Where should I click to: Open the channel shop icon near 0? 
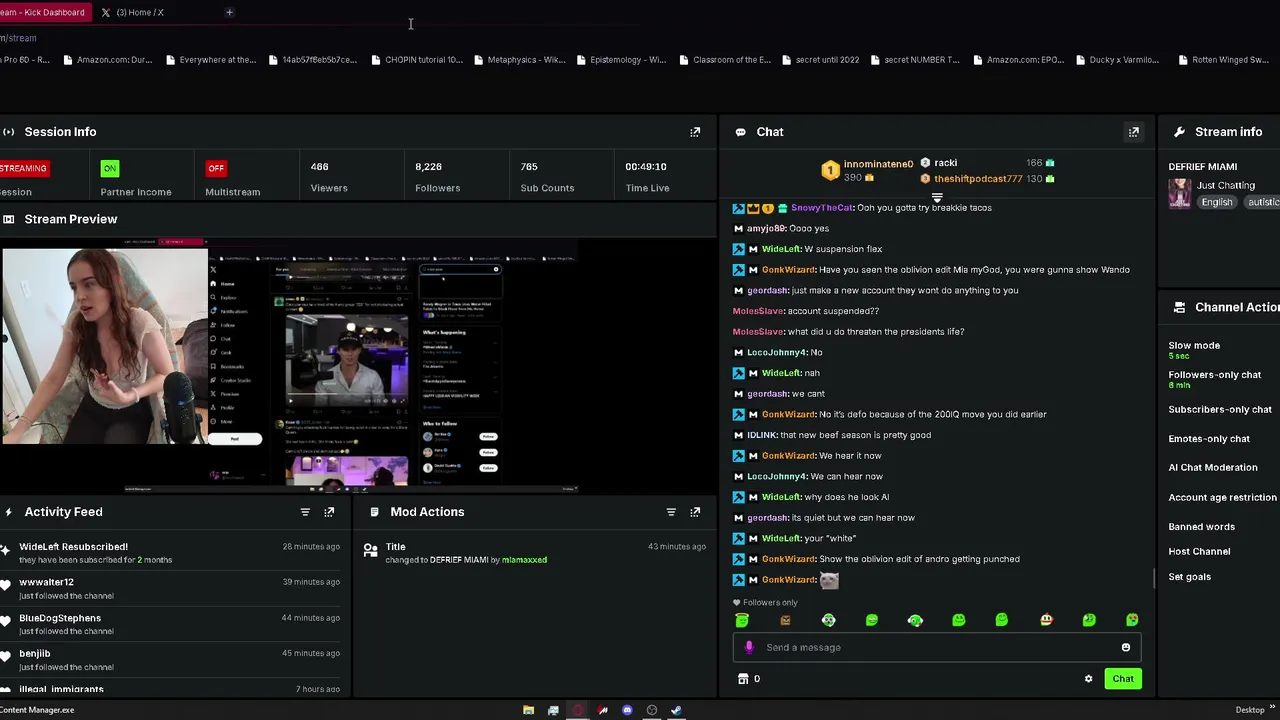click(743, 679)
